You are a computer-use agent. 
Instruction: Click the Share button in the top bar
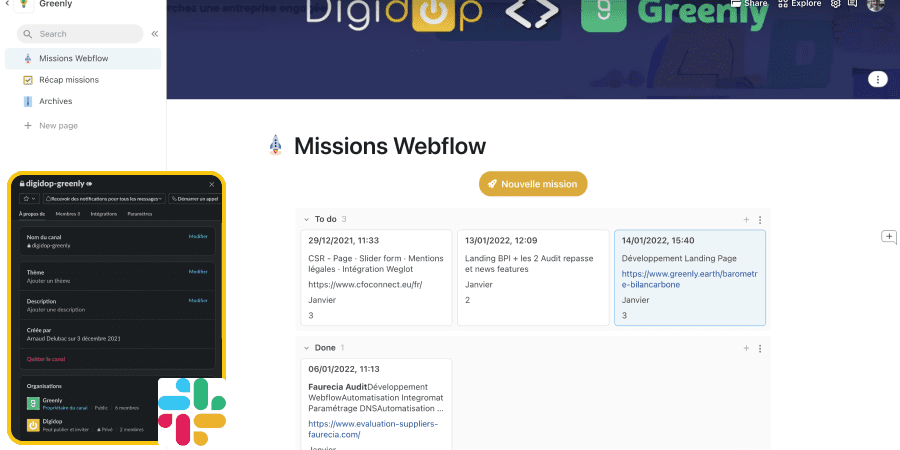750,3
